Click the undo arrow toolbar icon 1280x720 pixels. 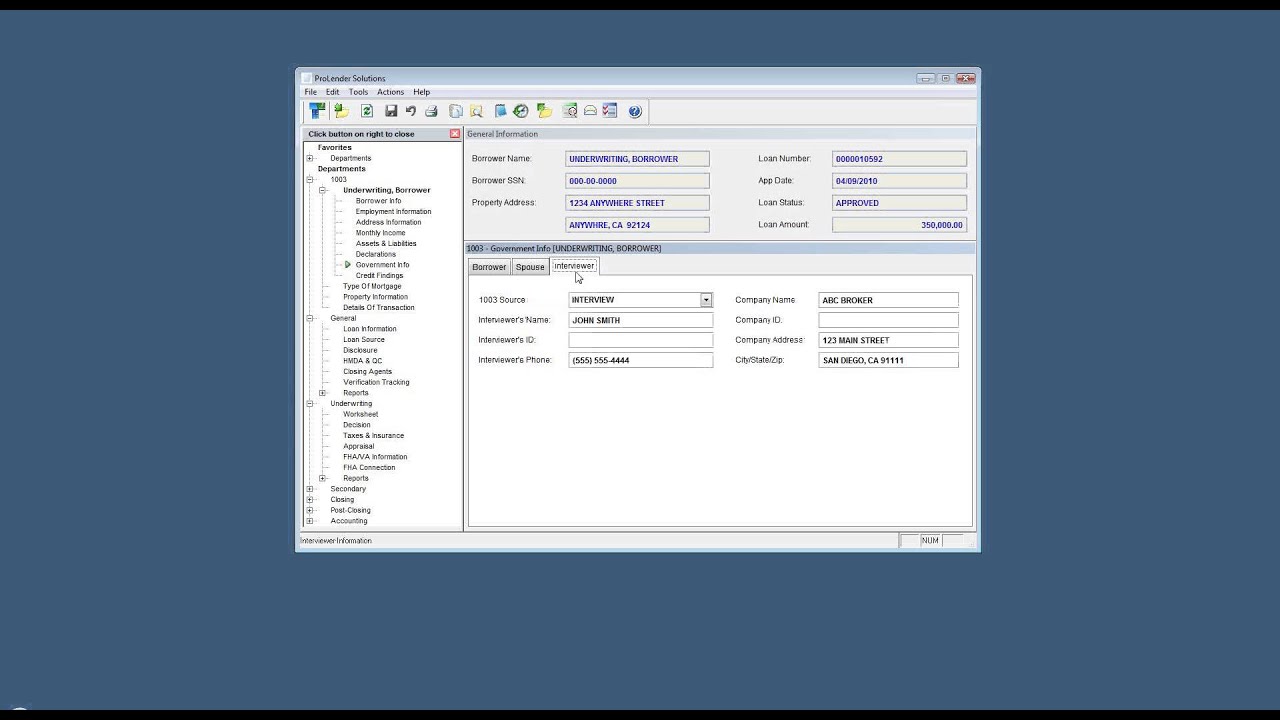point(410,111)
